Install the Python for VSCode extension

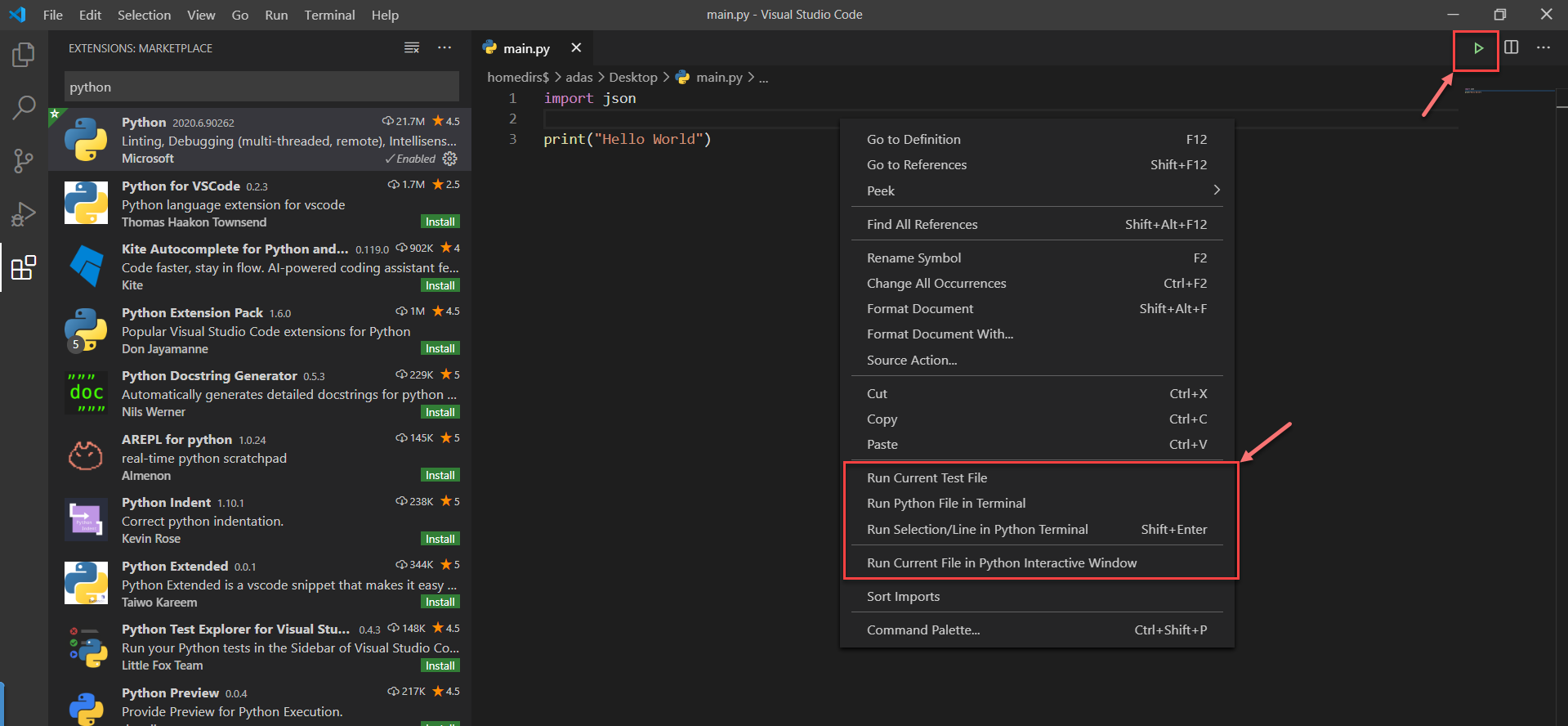(440, 222)
